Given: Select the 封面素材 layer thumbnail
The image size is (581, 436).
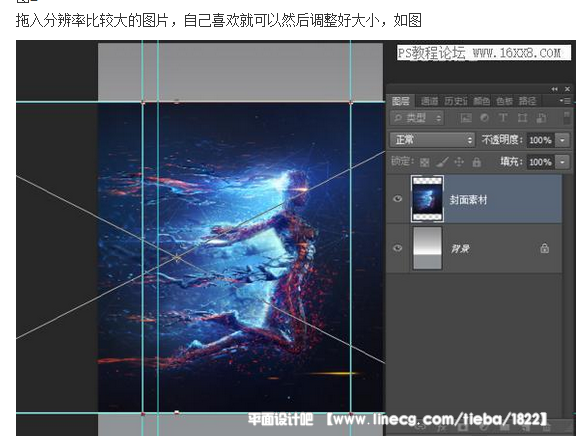Looking at the screenshot, I should [427, 199].
